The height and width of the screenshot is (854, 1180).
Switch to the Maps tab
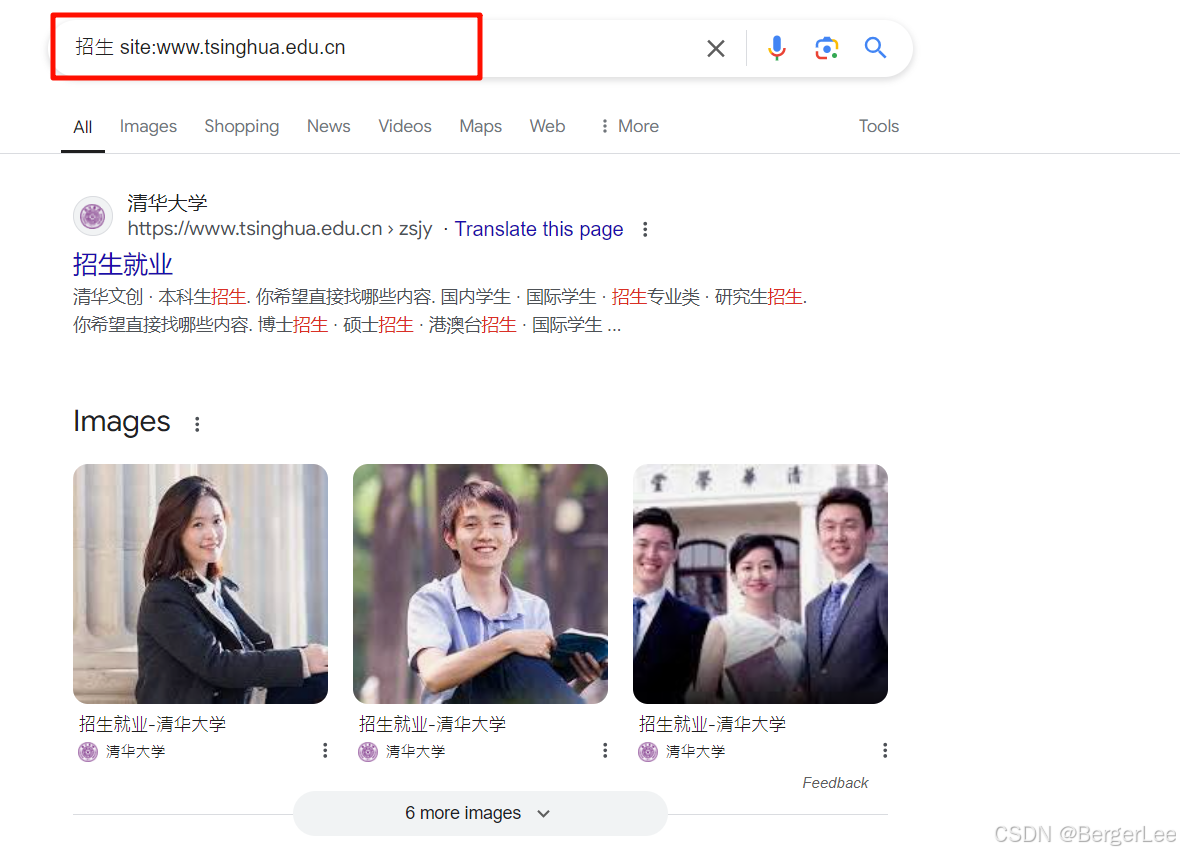pos(480,126)
